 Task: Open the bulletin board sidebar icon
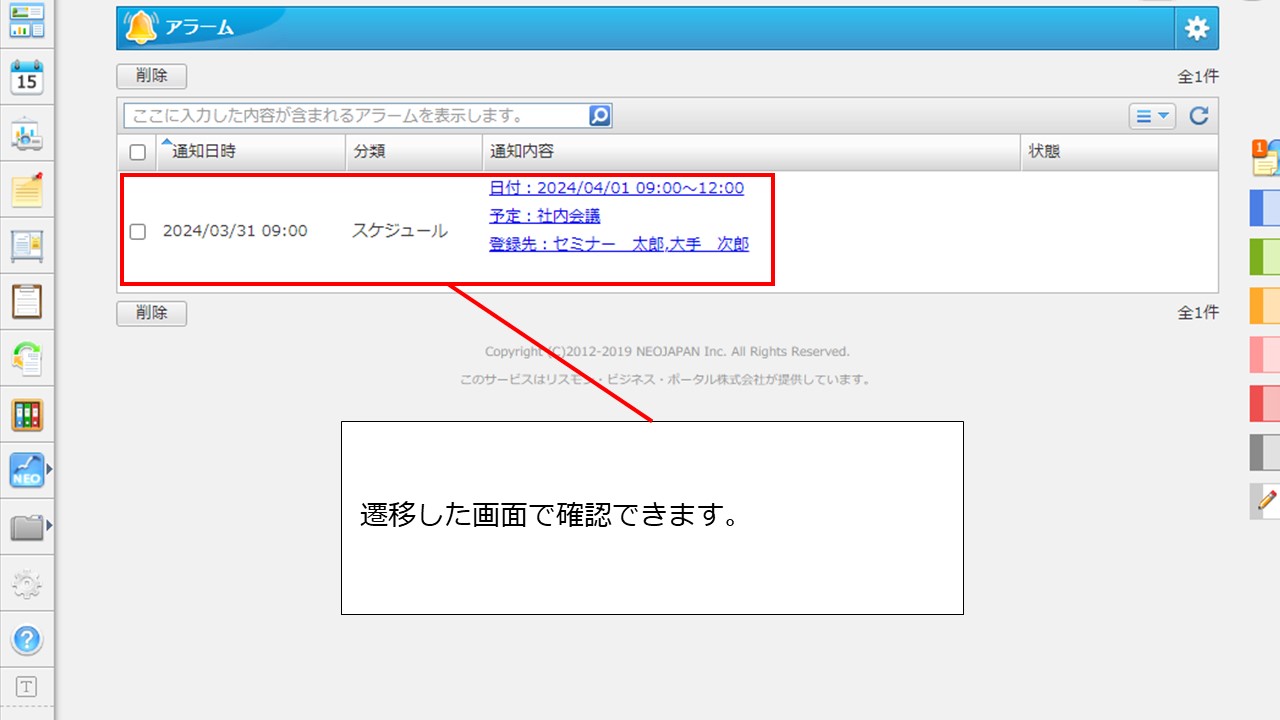click(x=26, y=246)
